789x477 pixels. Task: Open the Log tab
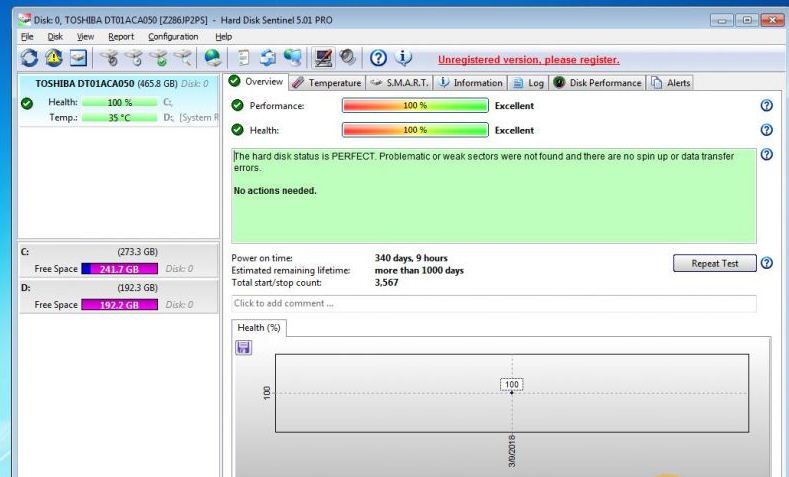(x=528, y=83)
